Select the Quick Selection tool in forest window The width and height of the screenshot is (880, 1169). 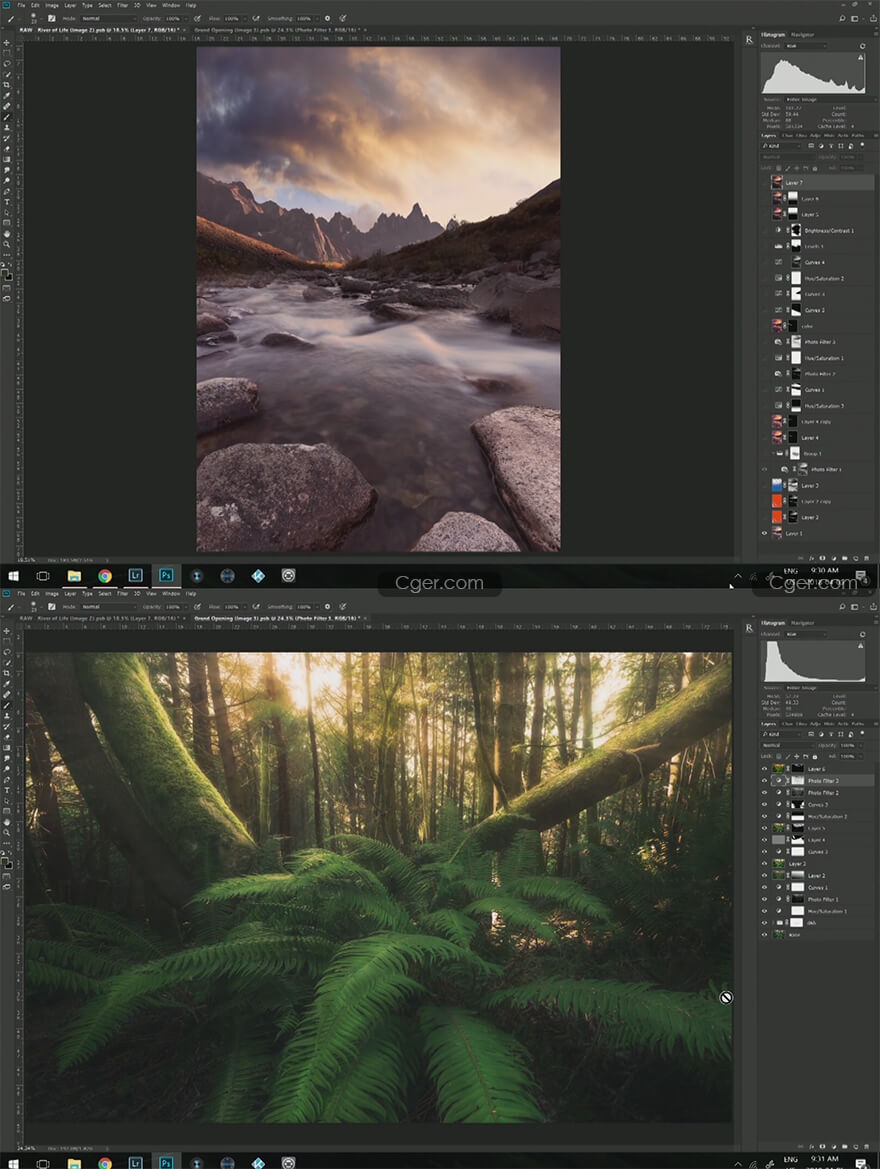pos(7,663)
